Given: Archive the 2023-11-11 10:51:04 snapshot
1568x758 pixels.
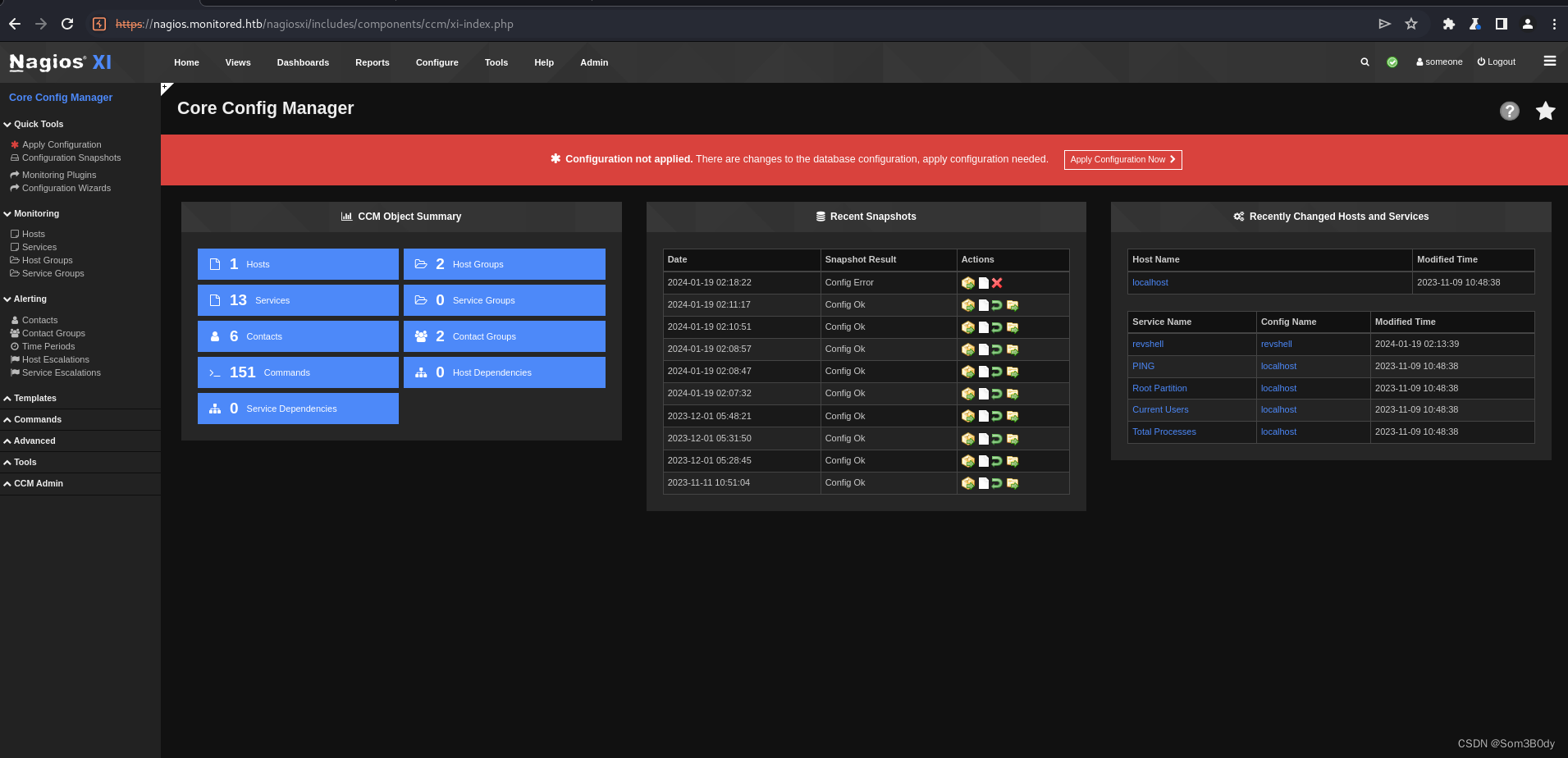Looking at the screenshot, I should click(1013, 483).
